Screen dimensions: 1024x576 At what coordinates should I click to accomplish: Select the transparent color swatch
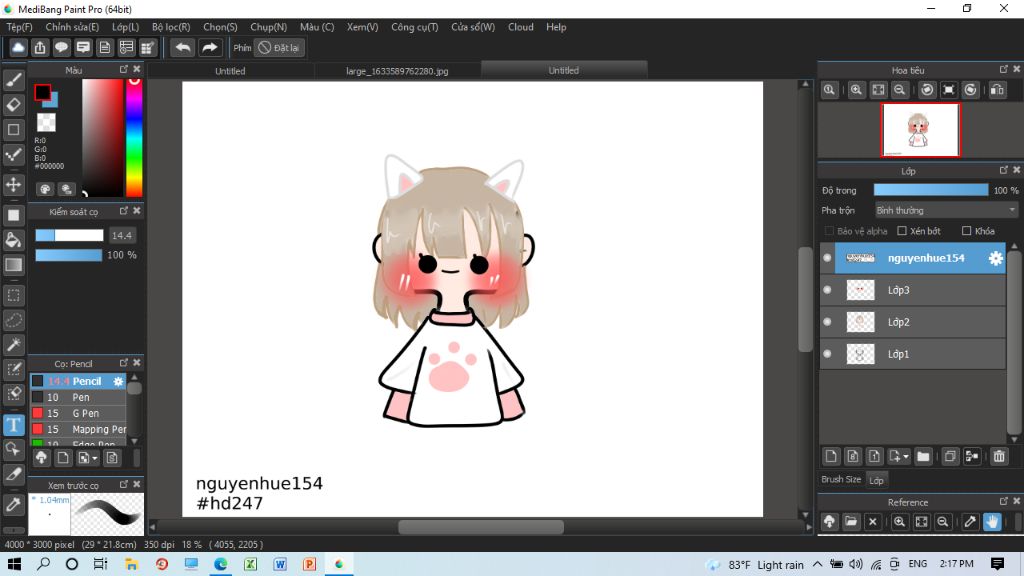46,122
